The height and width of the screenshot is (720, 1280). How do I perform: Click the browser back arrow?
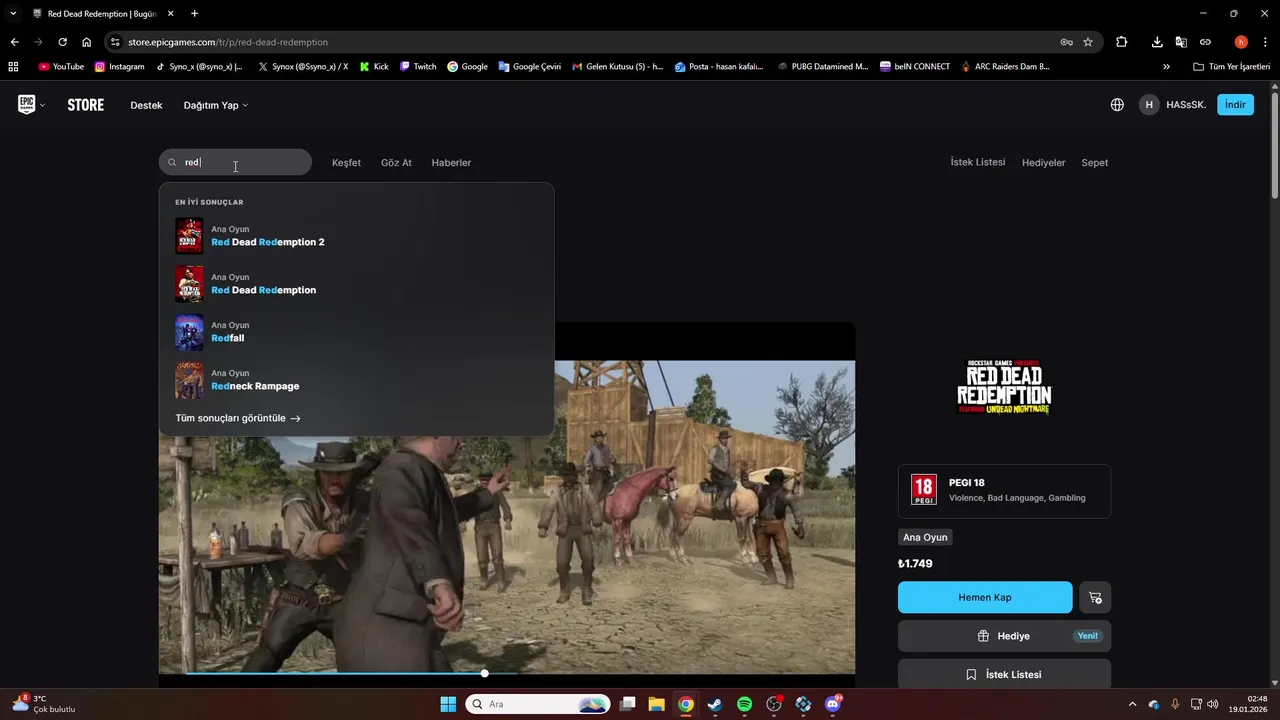point(14,42)
